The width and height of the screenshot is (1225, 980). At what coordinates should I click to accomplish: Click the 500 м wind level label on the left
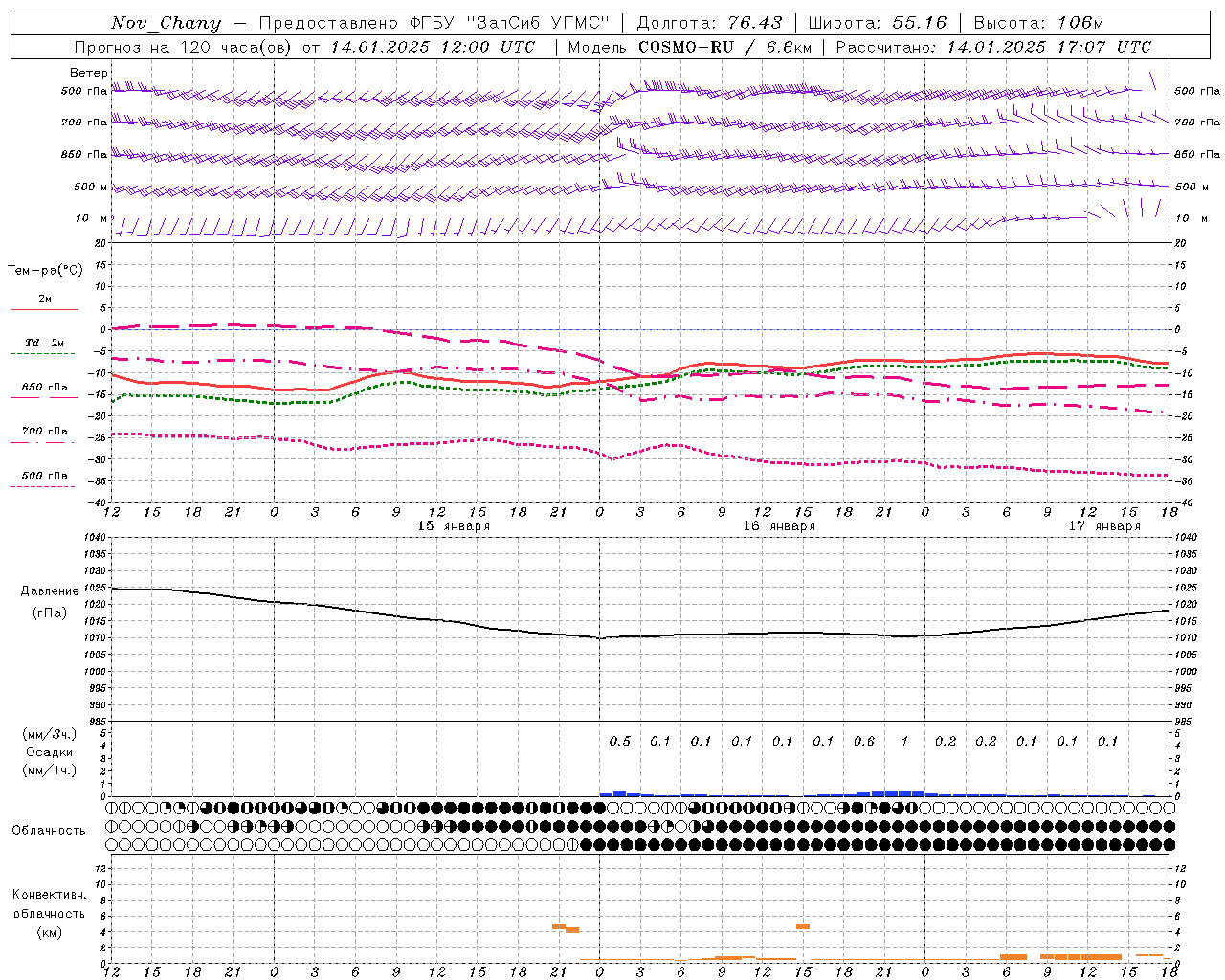(91, 188)
